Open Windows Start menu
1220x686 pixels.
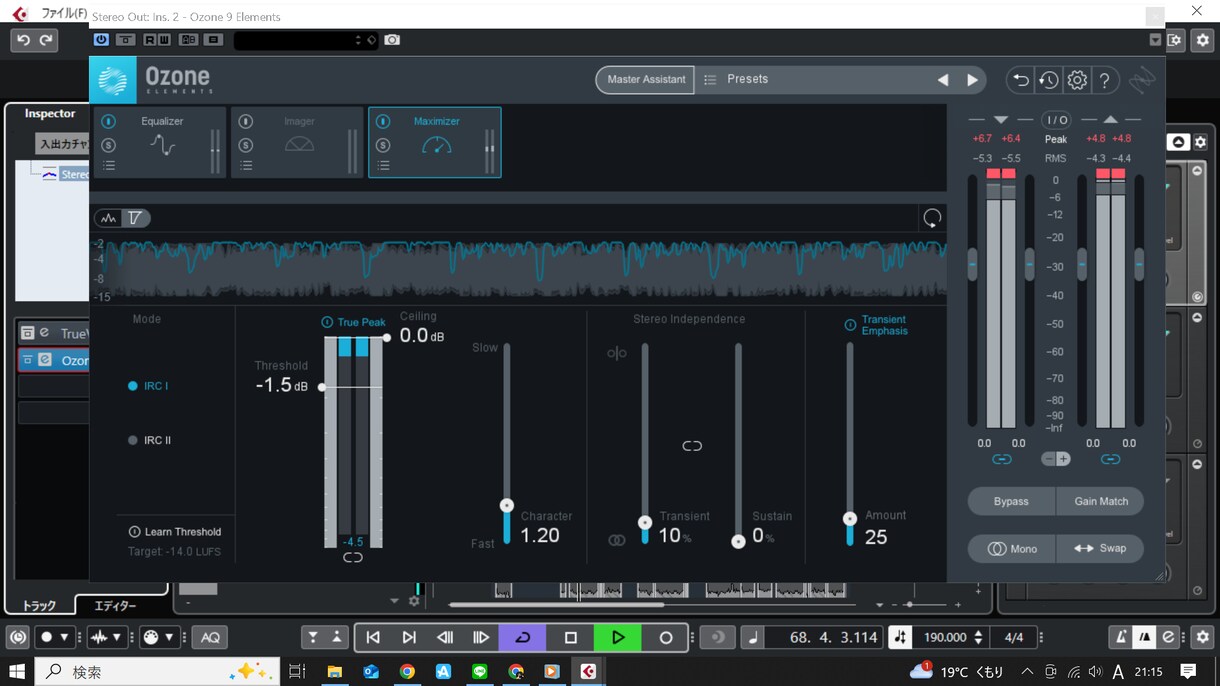pos(17,671)
